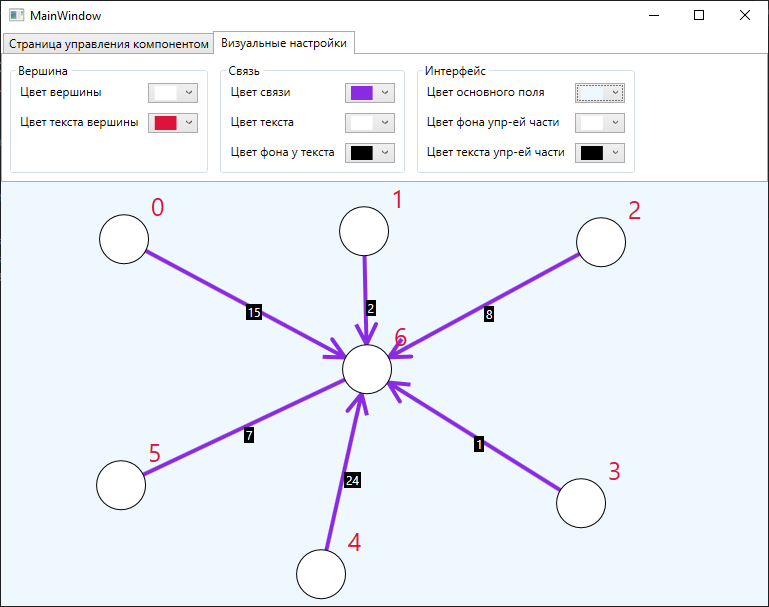Click graph vertex 0 circle
The image size is (769, 607).
124,239
